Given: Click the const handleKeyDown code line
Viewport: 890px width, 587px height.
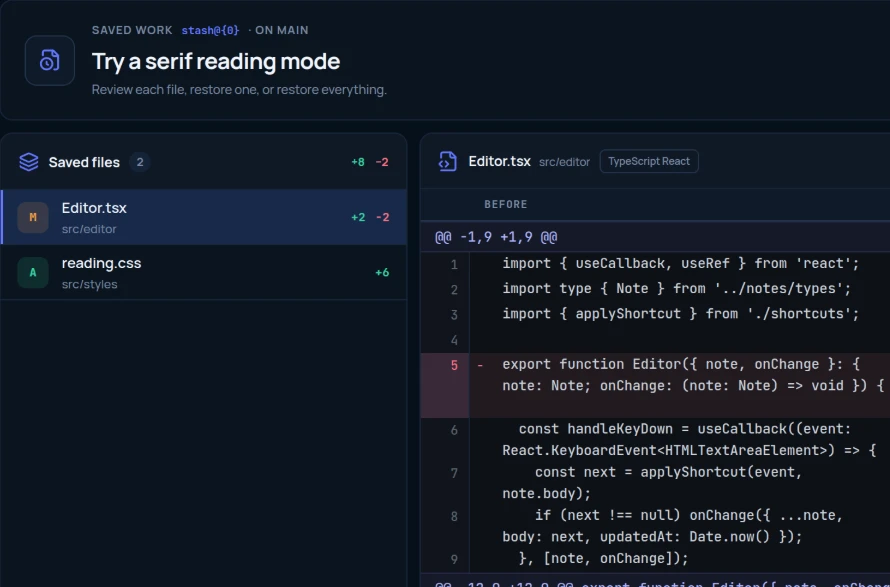Looking at the screenshot, I should (689, 439).
